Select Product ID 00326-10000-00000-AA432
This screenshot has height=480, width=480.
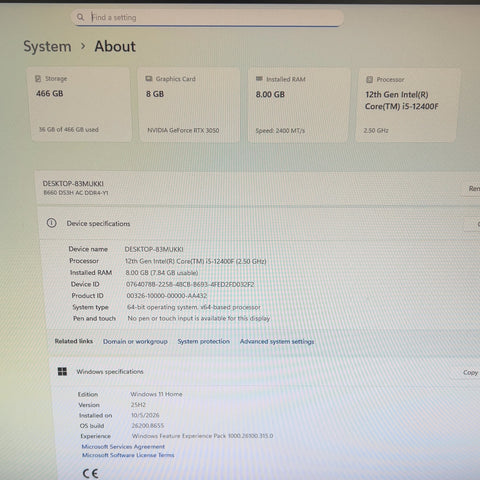[167, 296]
